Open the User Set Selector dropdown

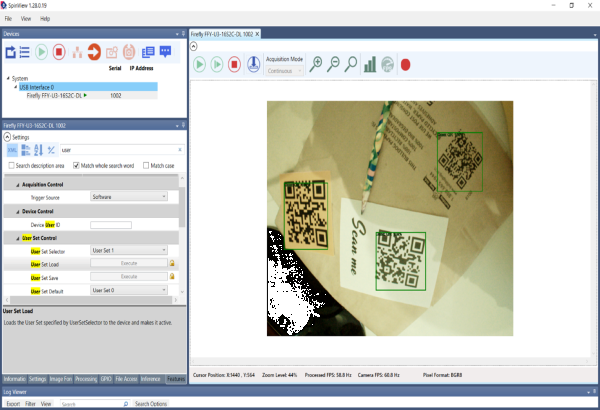coord(129,250)
